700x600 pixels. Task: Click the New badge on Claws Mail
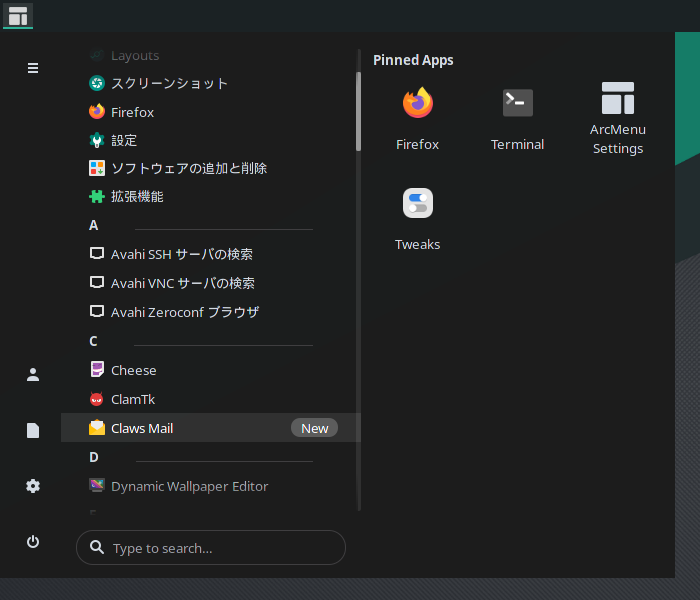click(x=314, y=428)
